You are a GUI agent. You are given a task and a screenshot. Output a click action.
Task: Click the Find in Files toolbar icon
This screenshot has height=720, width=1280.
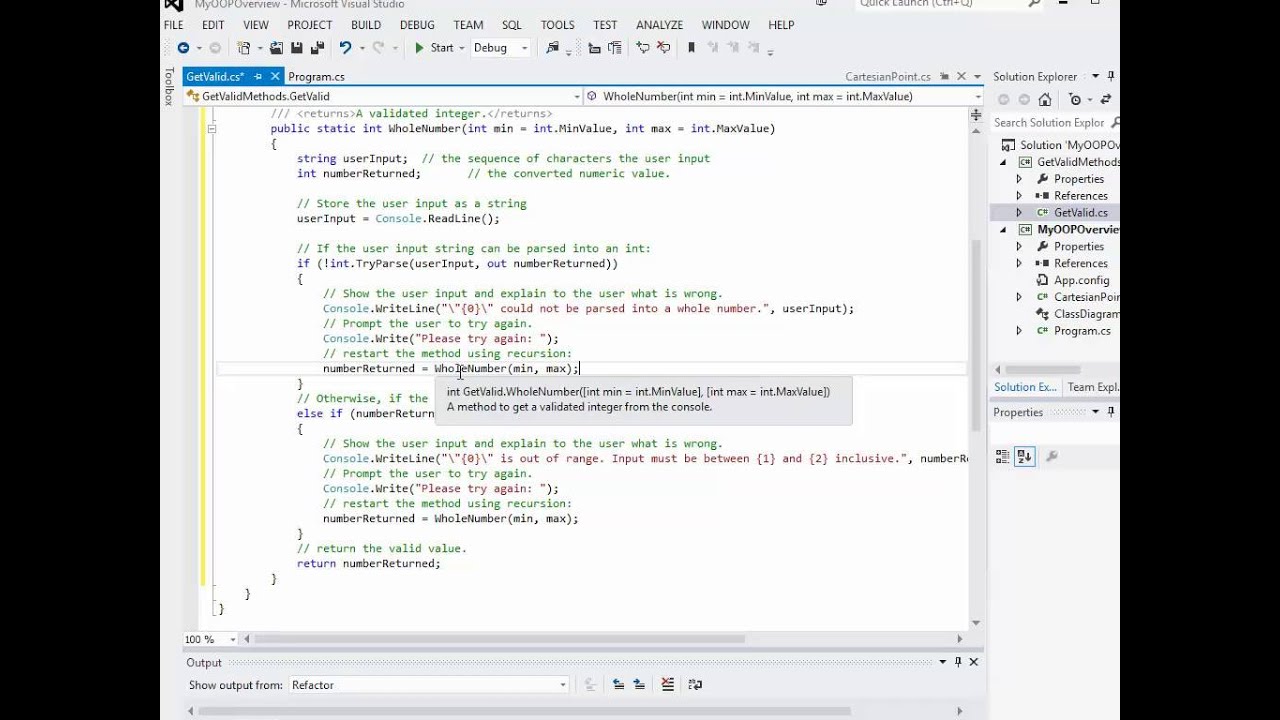[x=552, y=48]
